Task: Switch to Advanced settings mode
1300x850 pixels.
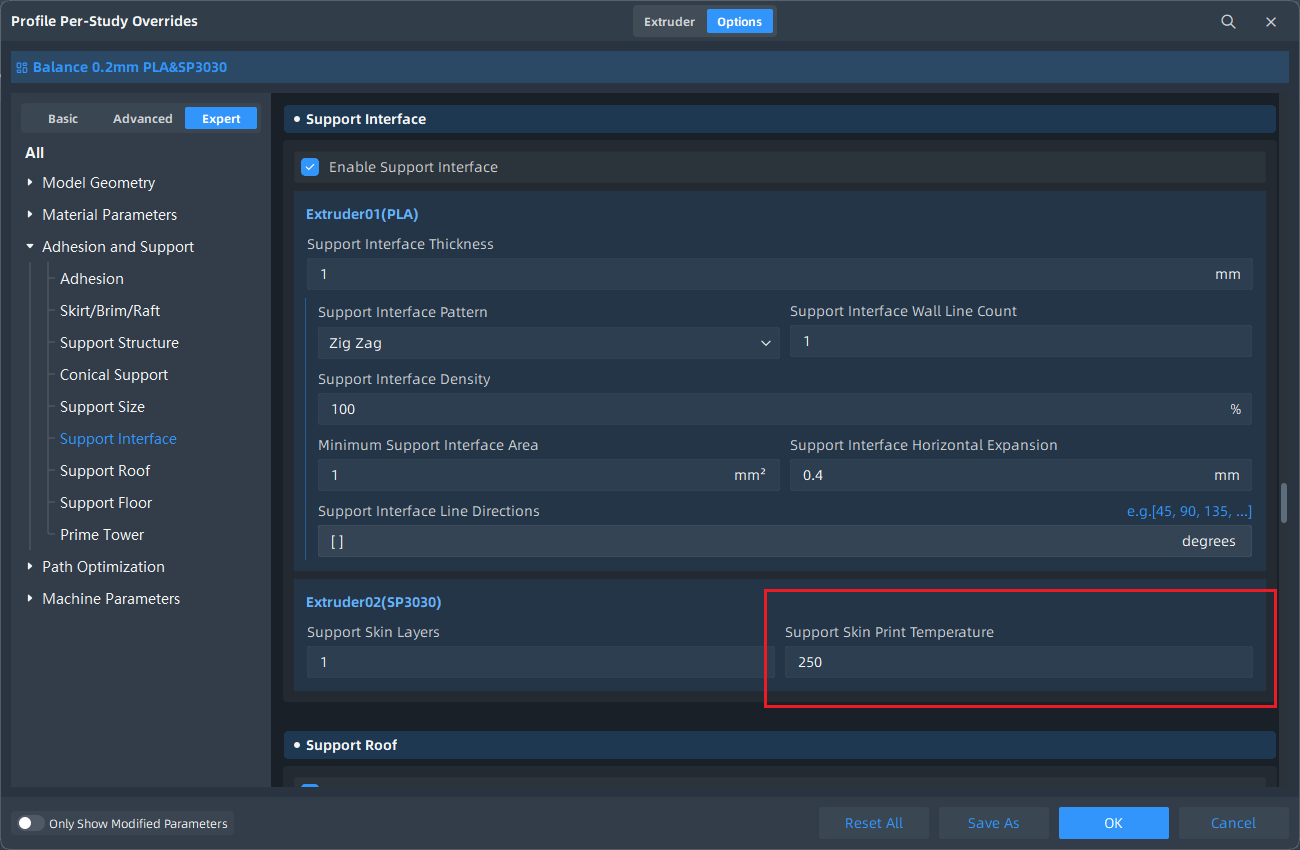Action: coord(143,118)
